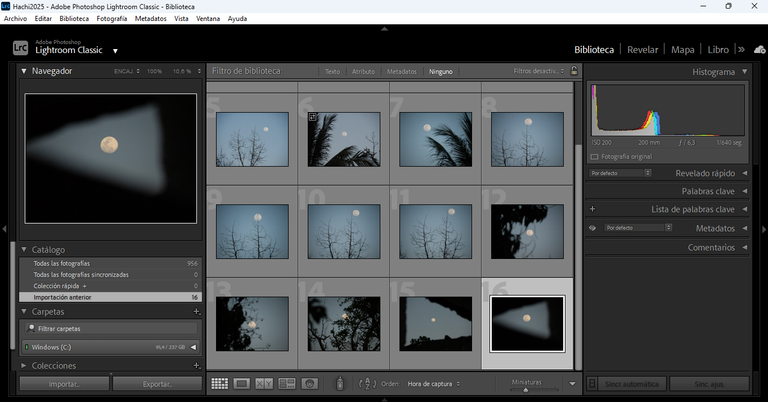Open the cloud sync status icon
Viewport: 768px width, 402px height.
point(760,49)
